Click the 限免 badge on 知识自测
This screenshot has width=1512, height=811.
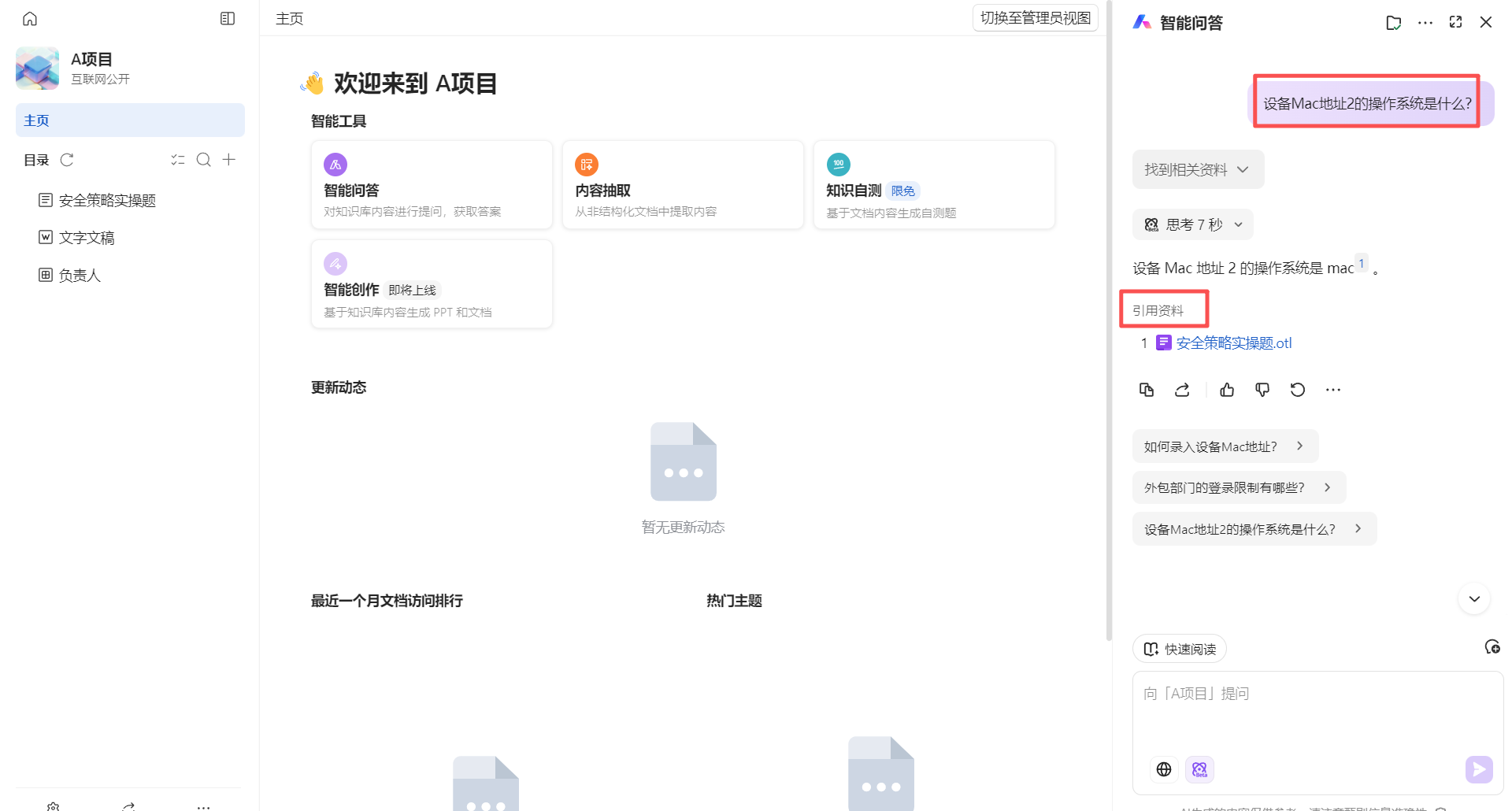[903, 191]
